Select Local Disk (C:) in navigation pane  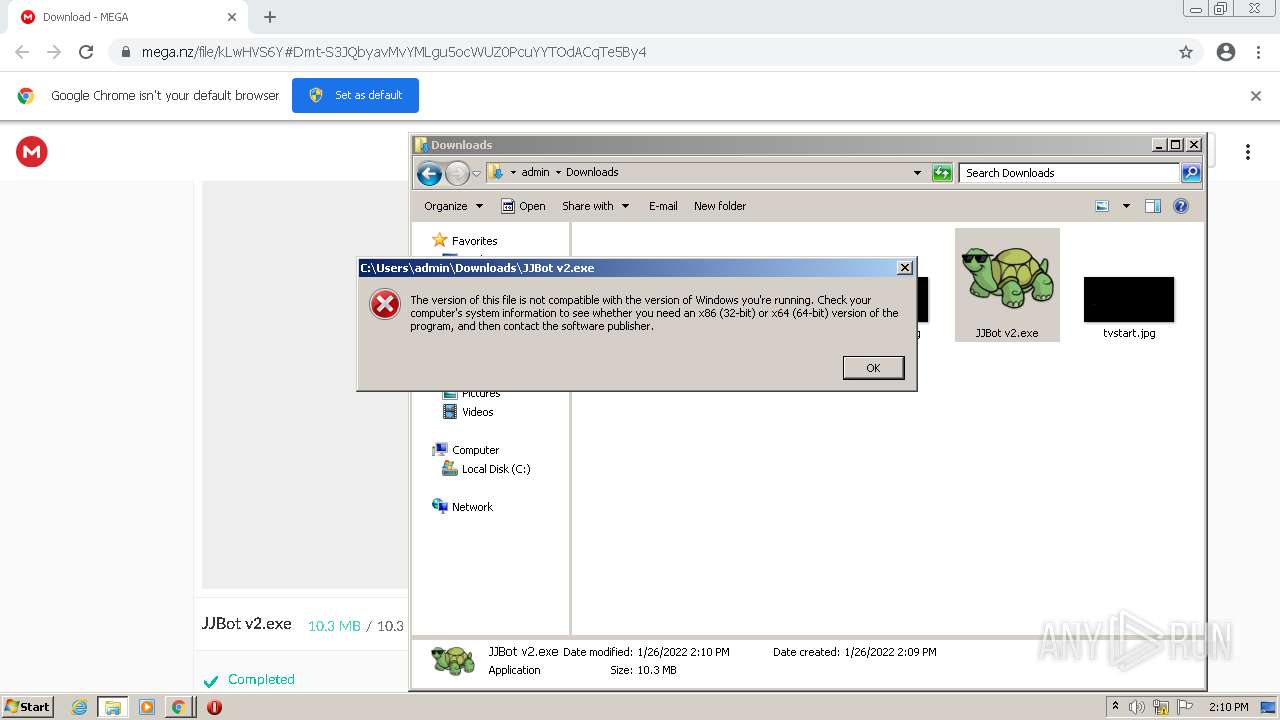click(496, 469)
